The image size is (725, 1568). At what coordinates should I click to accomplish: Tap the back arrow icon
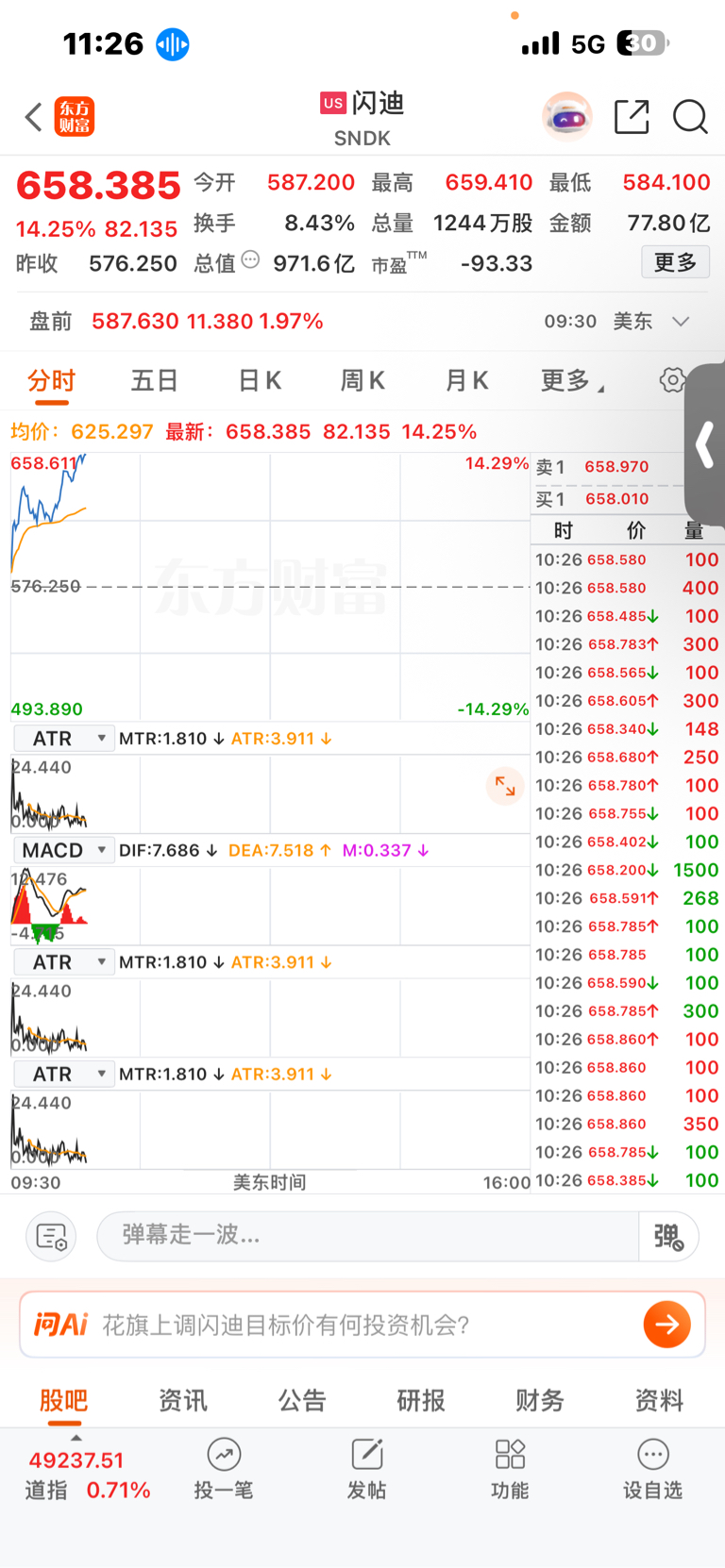click(x=33, y=118)
